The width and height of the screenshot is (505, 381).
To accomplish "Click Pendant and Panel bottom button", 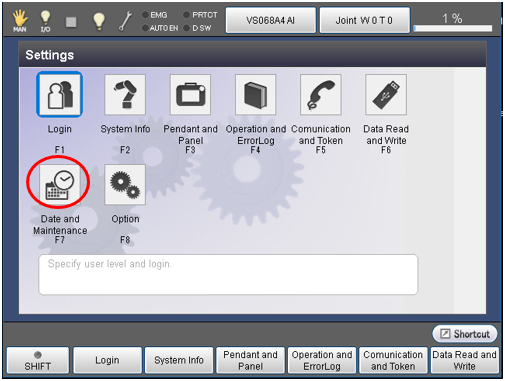I will coord(250,360).
